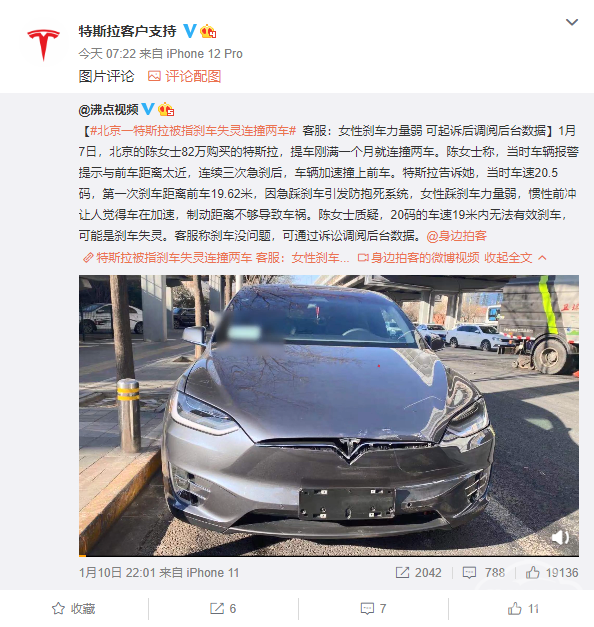Image resolution: width=594 pixels, height=627 pixels.
Task: Click the original post repost count 2042
Action: point(418,573)
